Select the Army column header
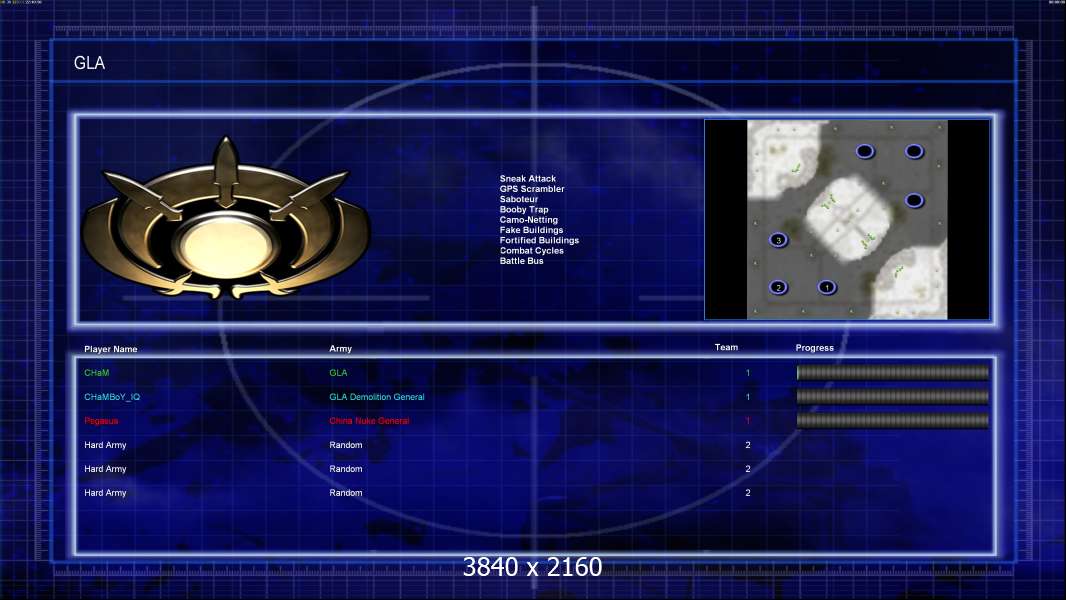This screenshot has width=1066, height=600. point(340,349)
